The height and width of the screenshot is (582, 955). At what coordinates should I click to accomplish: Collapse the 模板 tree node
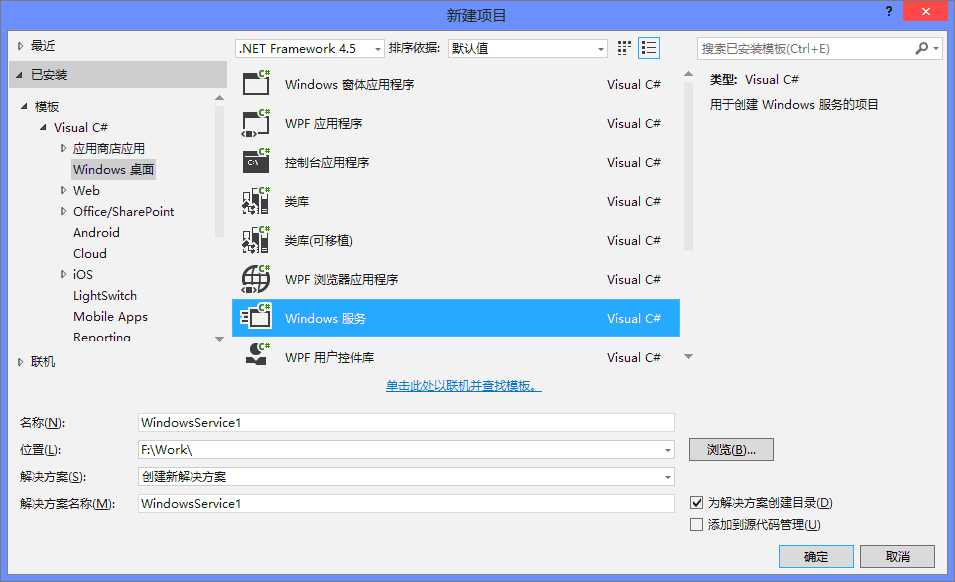pos(24,107)
